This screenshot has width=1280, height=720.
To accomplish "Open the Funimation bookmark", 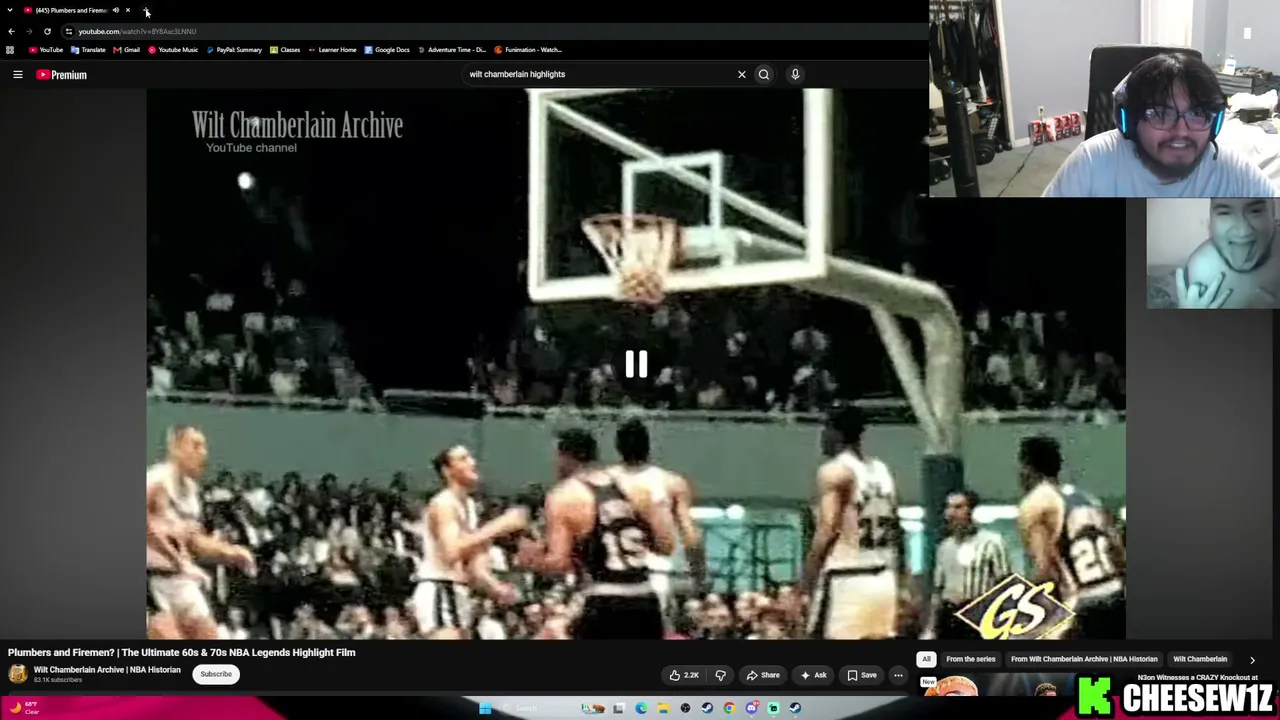I will 528,50.
